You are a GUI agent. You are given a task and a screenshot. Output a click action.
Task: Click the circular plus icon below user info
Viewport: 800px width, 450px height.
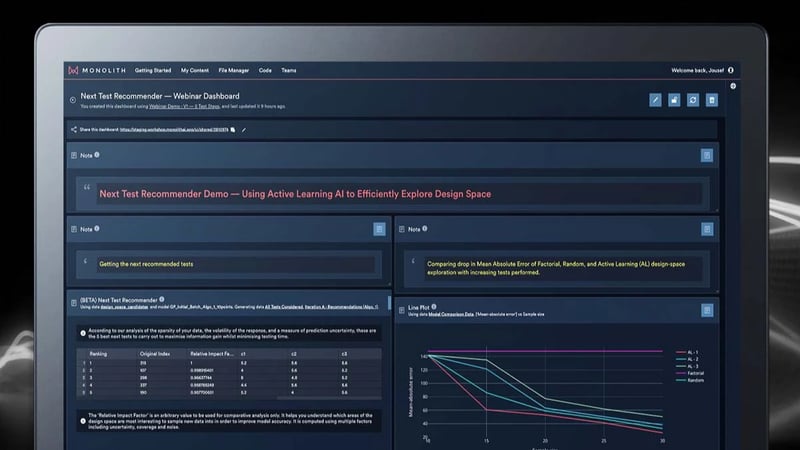click(733, 86)
